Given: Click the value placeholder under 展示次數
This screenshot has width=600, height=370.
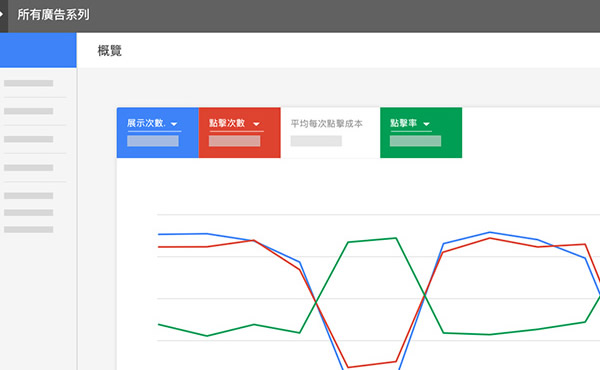Looking at the screenshot, I should tap(153, 141).
